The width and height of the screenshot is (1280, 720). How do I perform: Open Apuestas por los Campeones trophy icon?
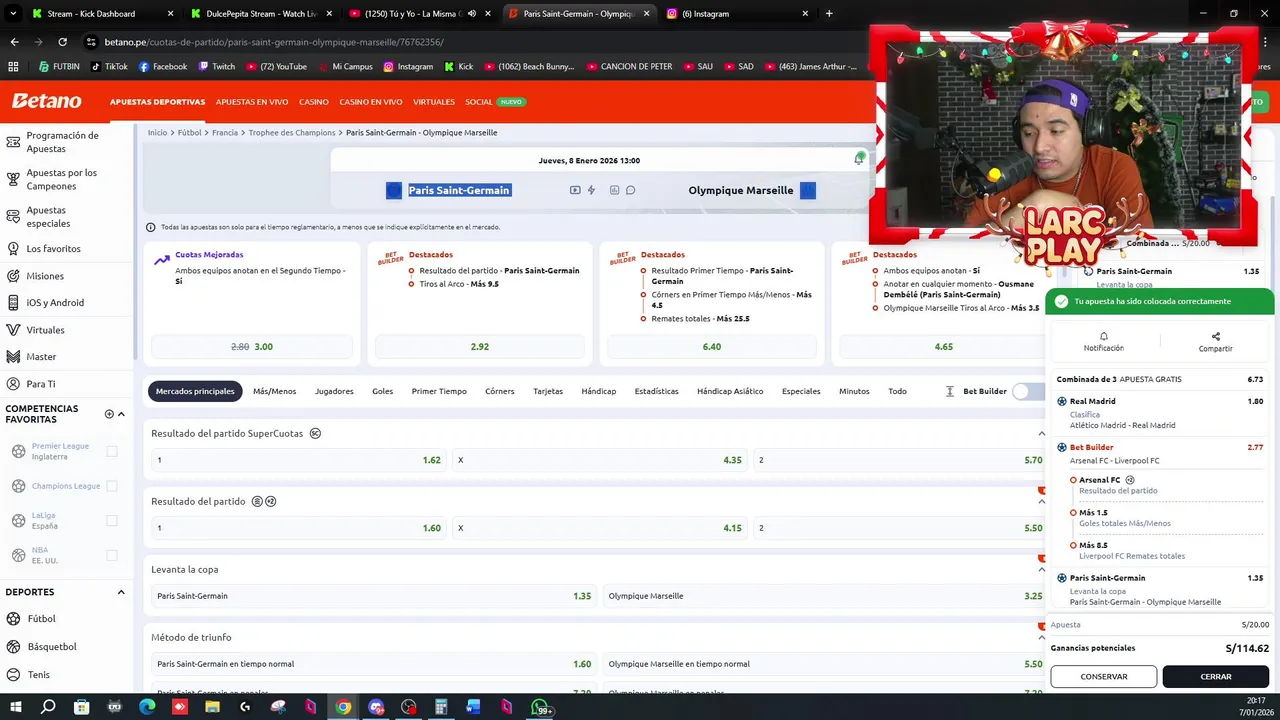tap(13, 179)
